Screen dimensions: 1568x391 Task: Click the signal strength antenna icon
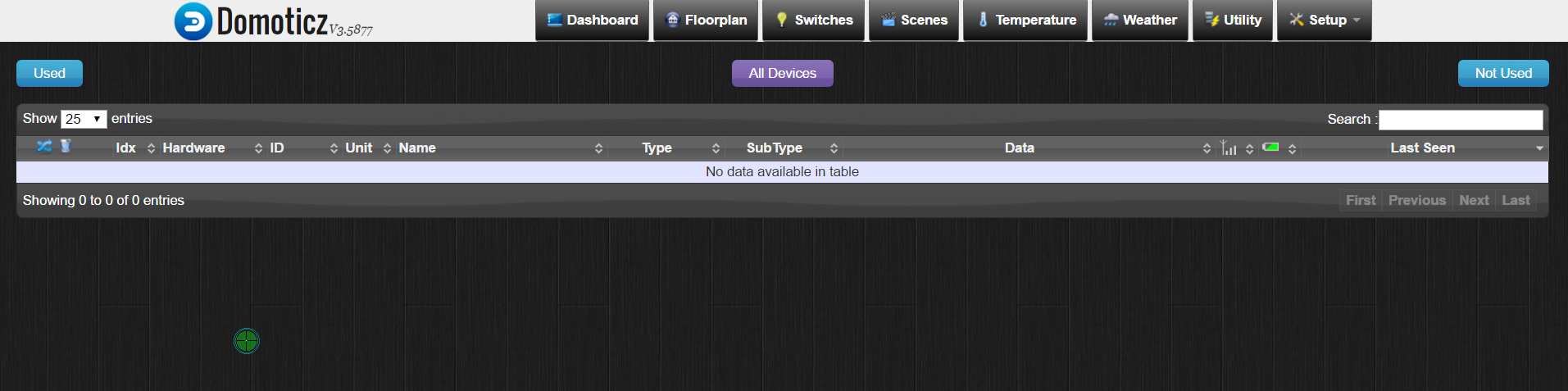(x=1228, y=148)
